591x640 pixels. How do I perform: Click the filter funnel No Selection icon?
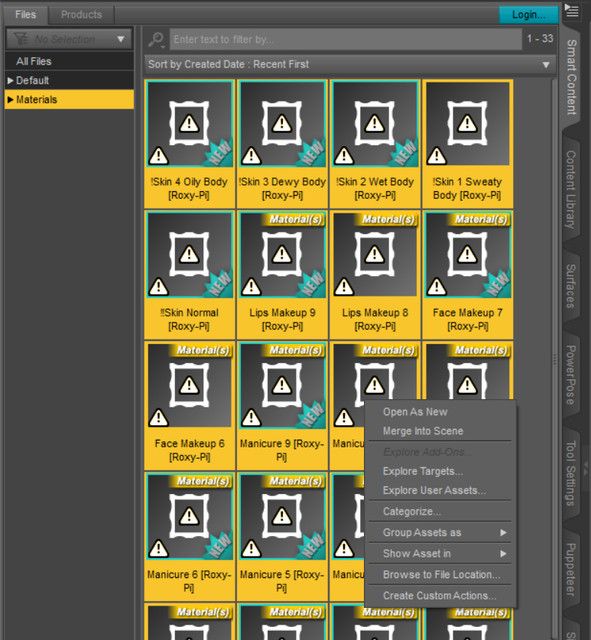[21, 39]
